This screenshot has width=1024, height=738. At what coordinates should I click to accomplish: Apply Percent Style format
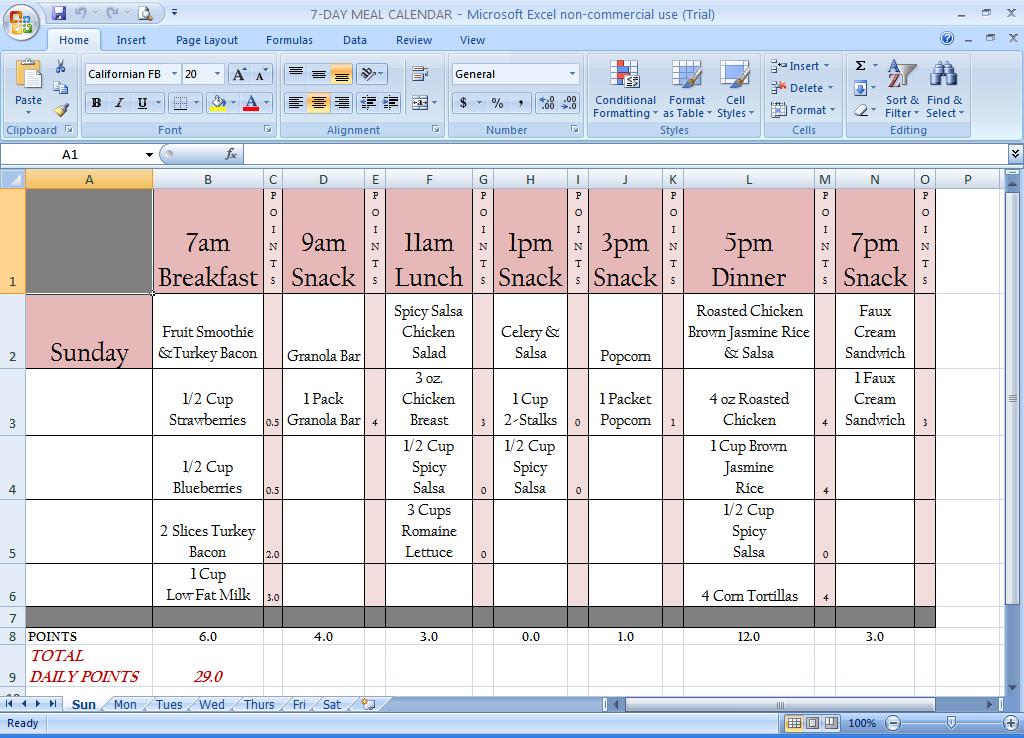coord(498,103)
